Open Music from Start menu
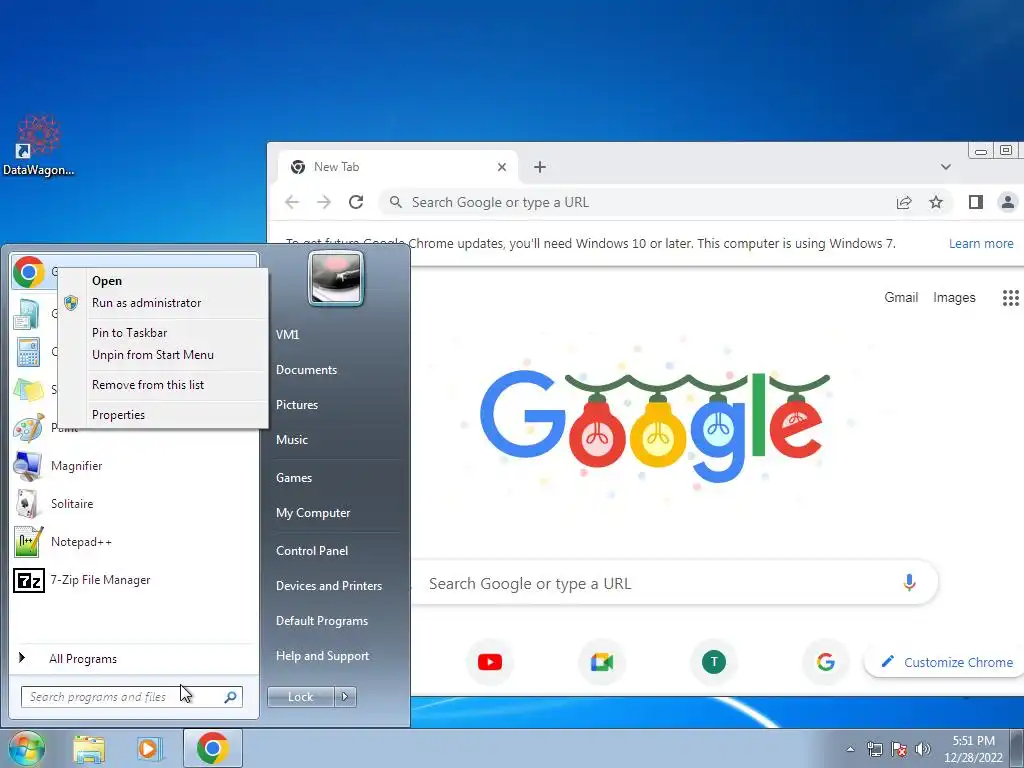Viewport: 1024px width, 768px height. (291, 440)
